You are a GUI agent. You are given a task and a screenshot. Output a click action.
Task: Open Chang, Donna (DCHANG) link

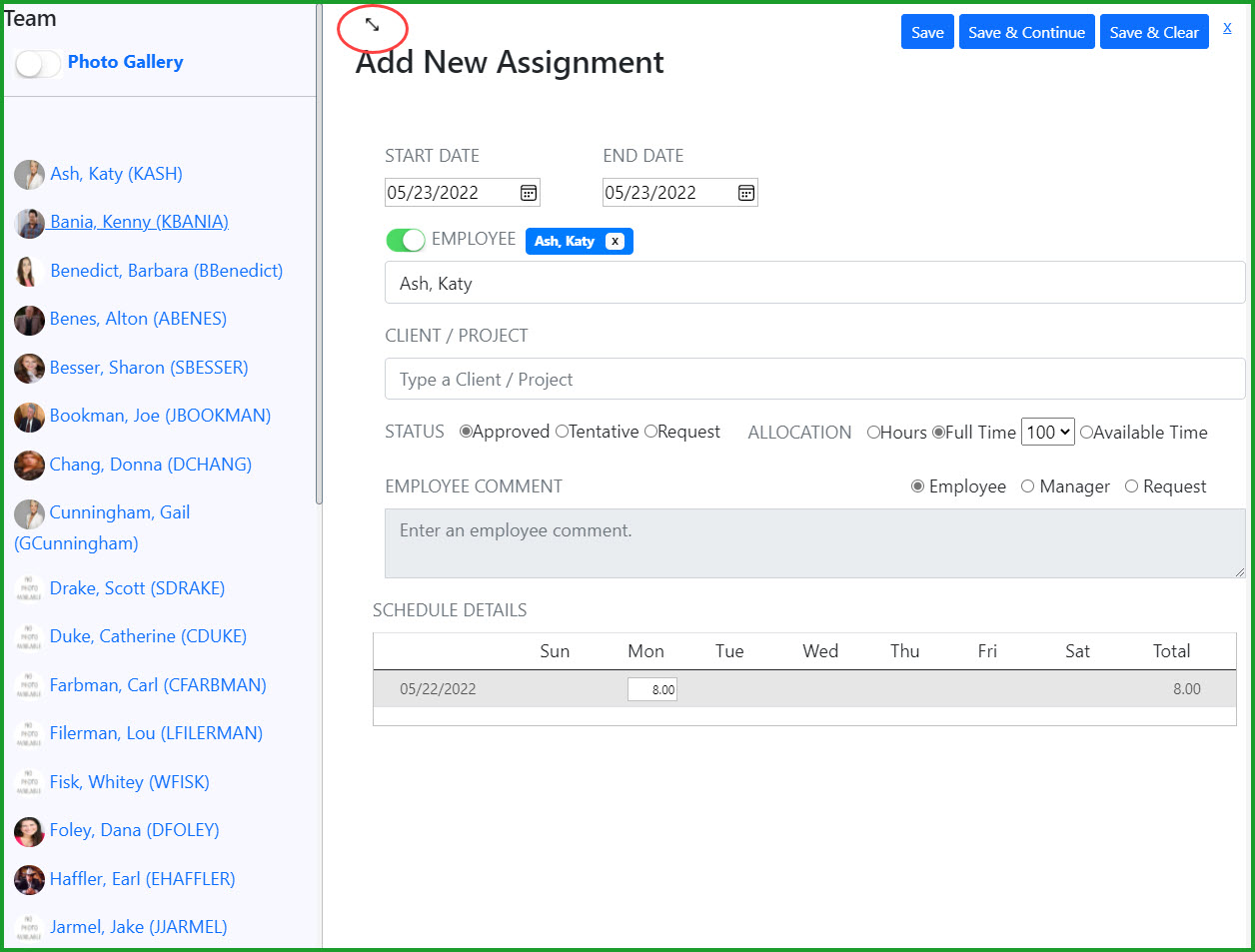[151, 465]
